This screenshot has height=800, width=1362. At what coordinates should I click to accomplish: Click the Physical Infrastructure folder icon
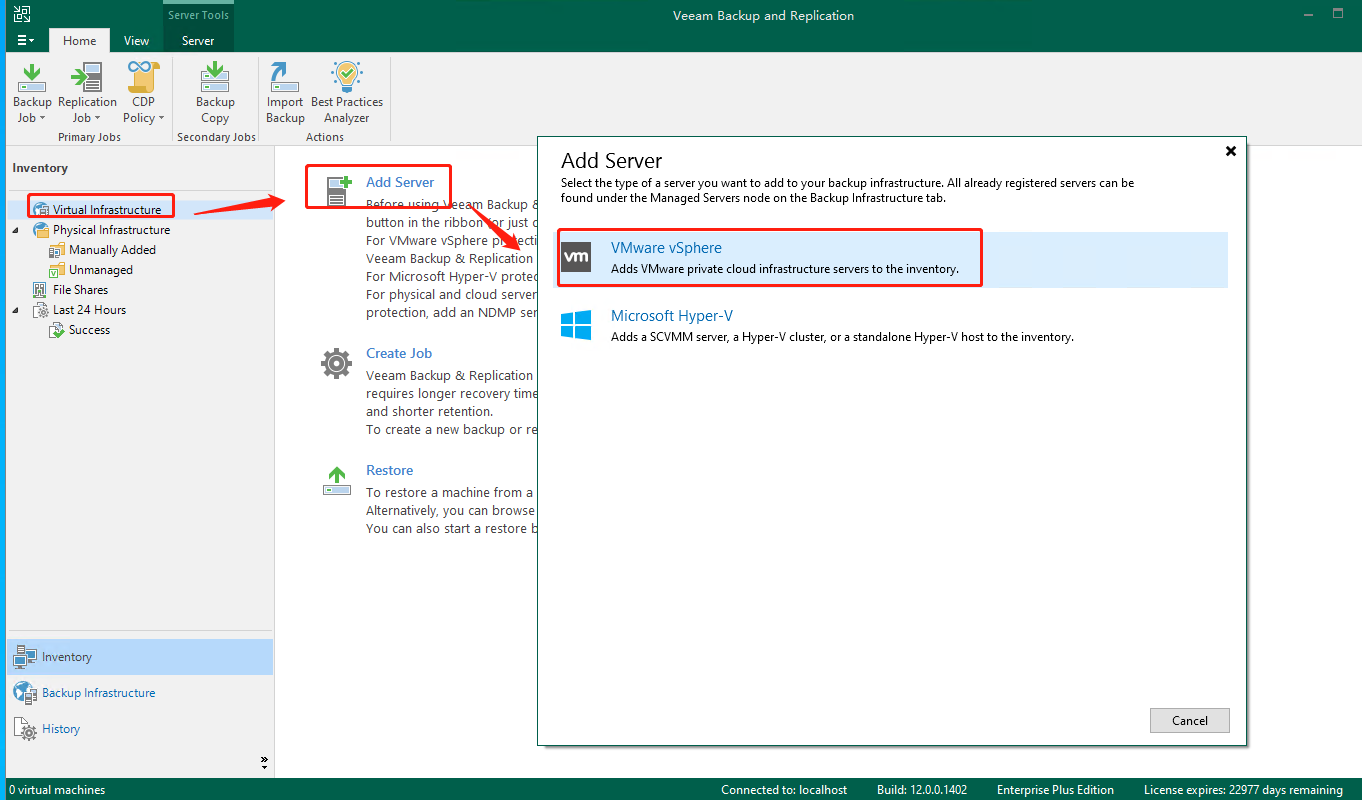click(x=40, y=230)
